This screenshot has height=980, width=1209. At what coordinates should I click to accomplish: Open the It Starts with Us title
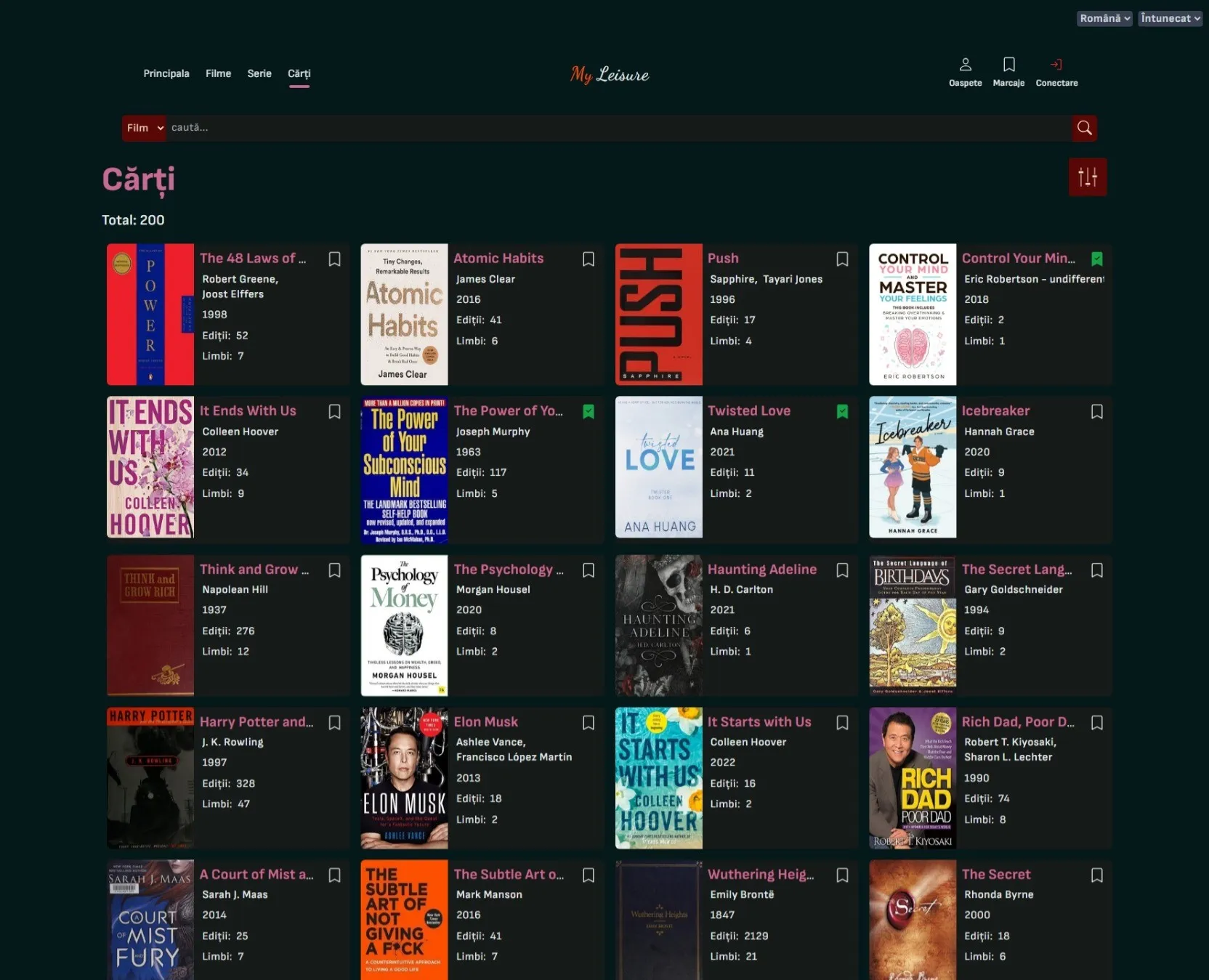(x=759, y=722)
